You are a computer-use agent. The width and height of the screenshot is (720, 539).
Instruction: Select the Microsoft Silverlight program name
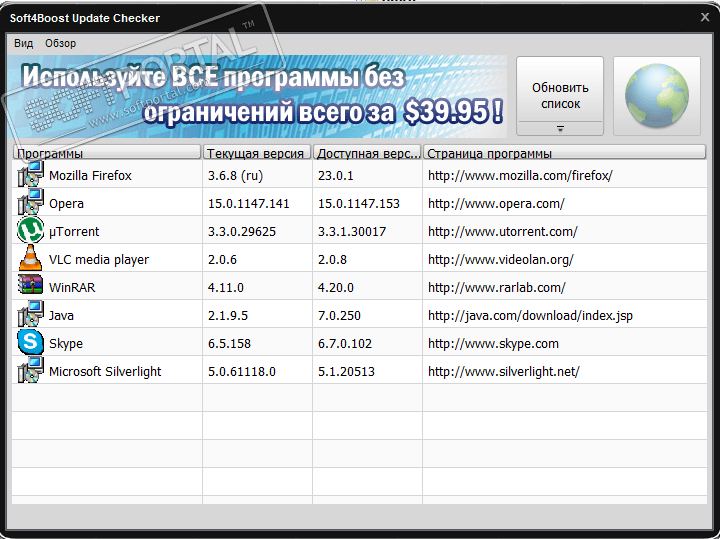tap(105, 371)
